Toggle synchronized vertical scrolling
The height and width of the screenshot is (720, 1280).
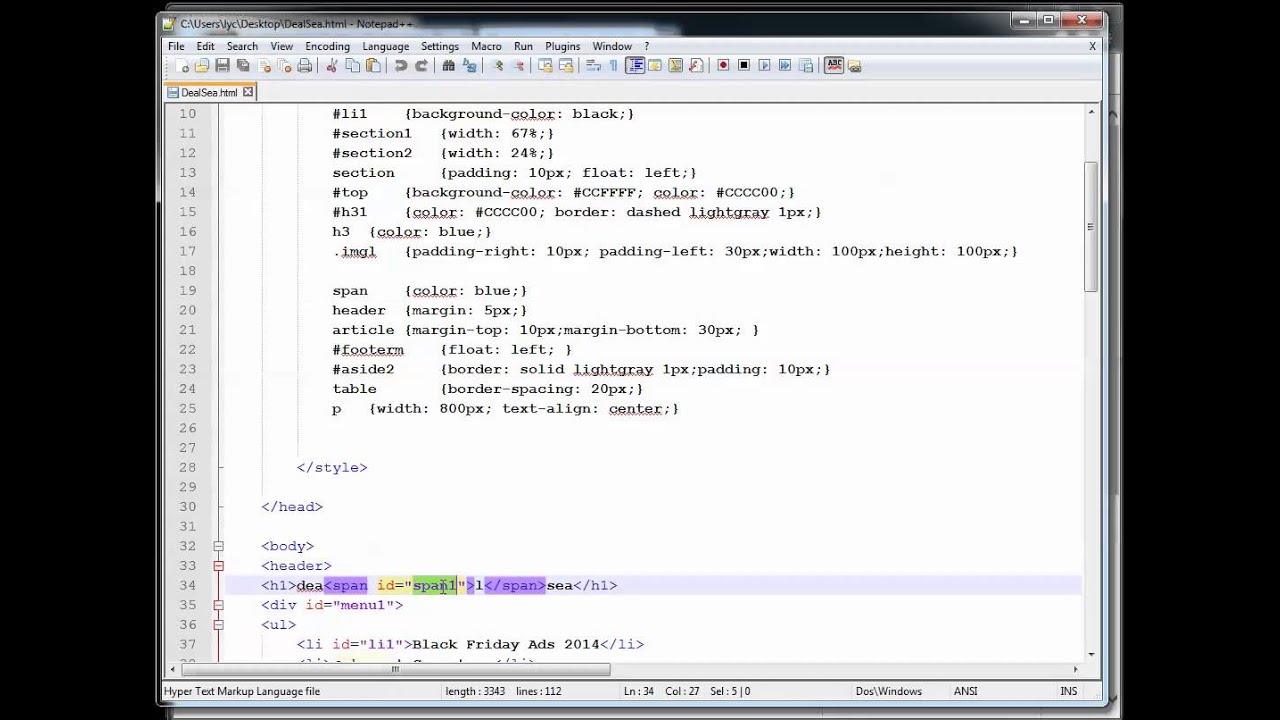click(545, 66)
